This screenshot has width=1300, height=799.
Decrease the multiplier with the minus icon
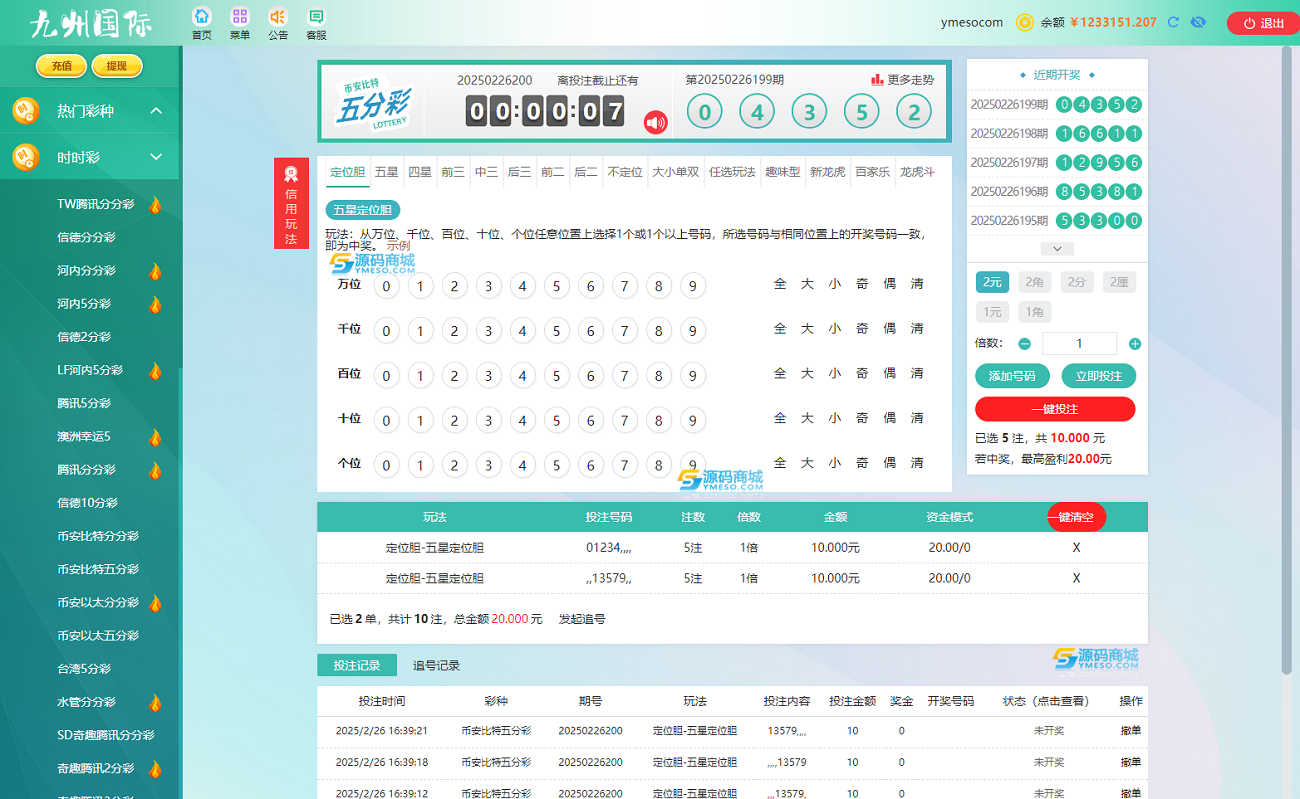click(1024, 344)
